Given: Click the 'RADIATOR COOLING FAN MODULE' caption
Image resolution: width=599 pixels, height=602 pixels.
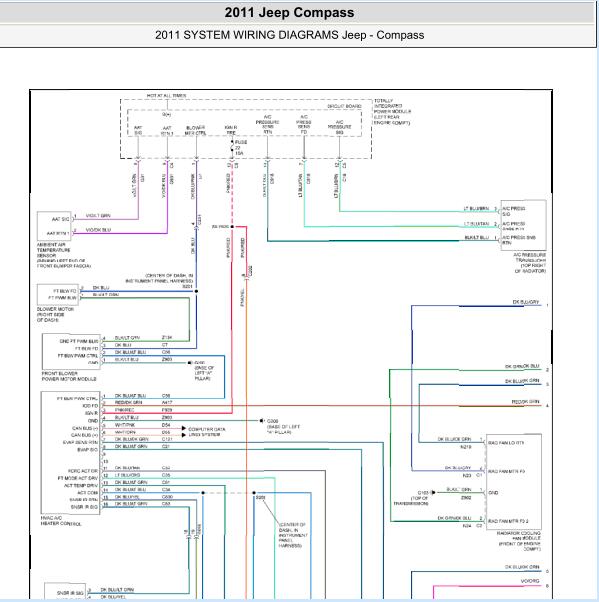Looking at the screenshot, I should (519, 541).
